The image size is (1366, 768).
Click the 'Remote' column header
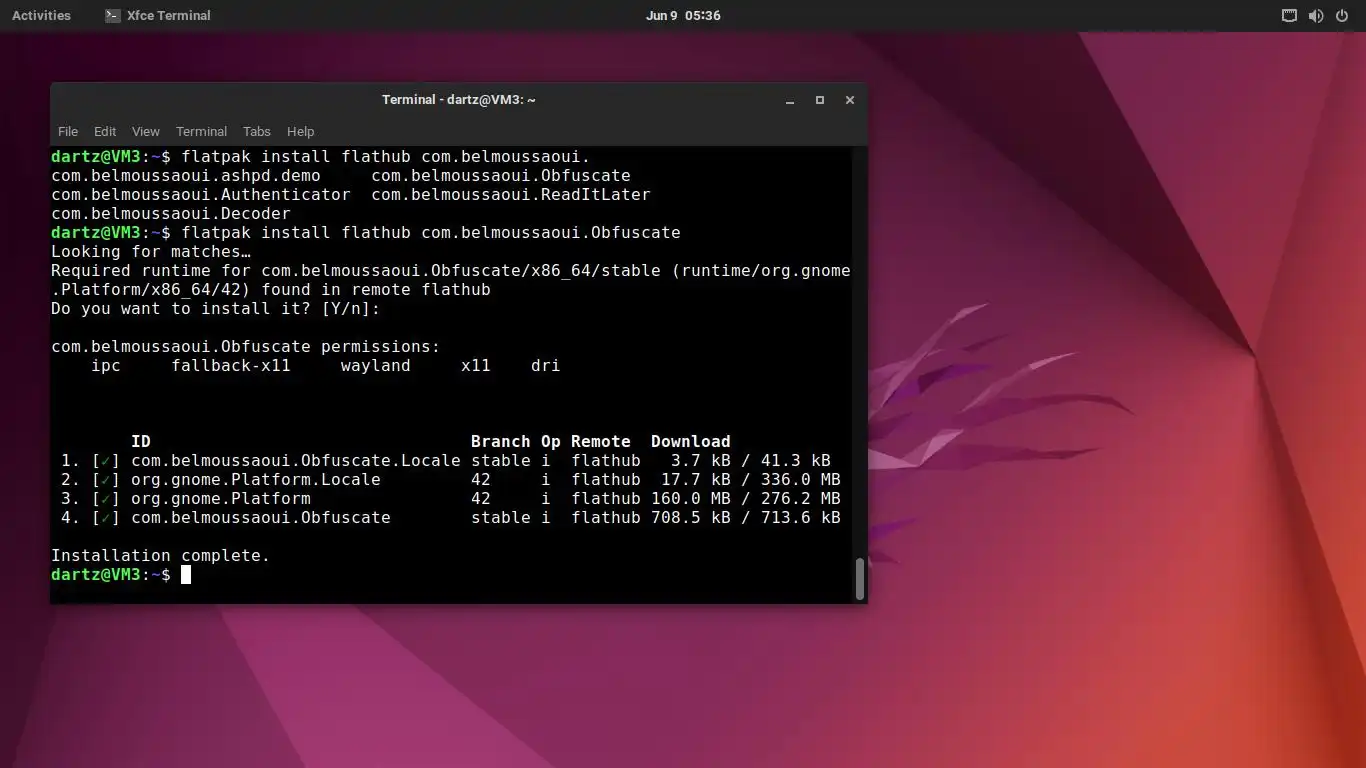[601, 442]
